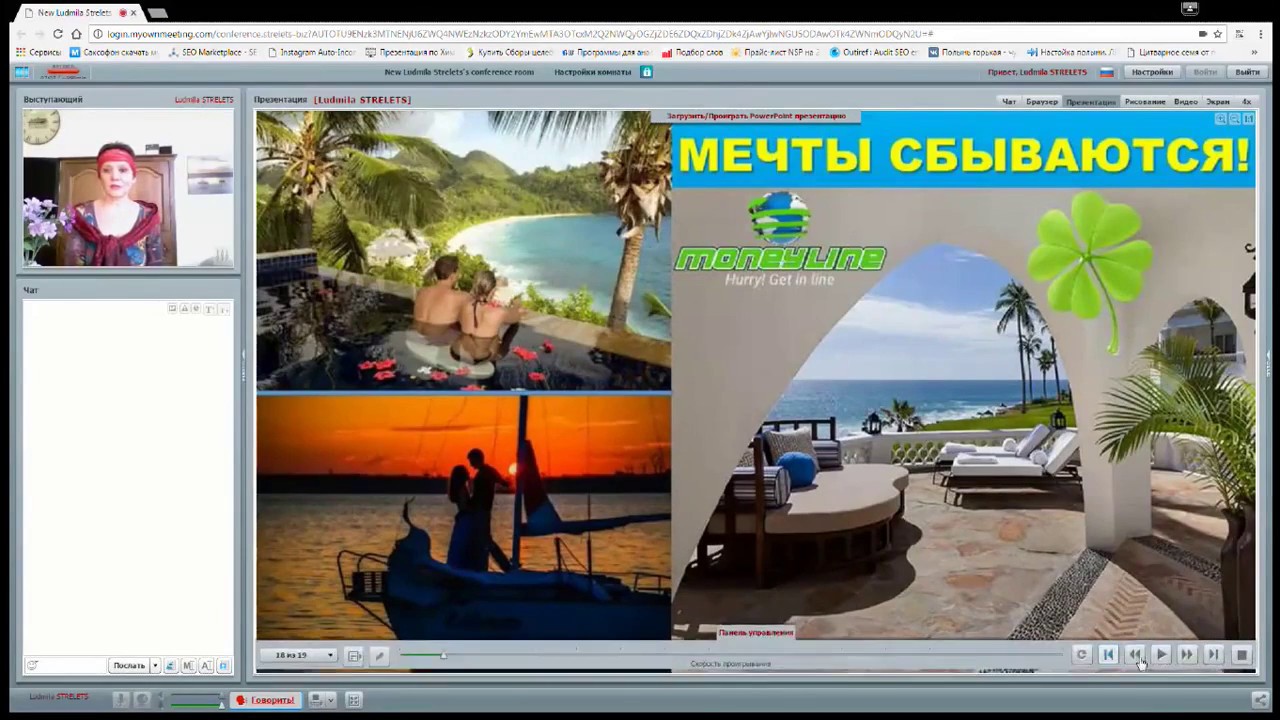The width and height of the screenshot is (1280, 720).
Task: Click the chat 'M' formatting icon
Action: point(188,666)
